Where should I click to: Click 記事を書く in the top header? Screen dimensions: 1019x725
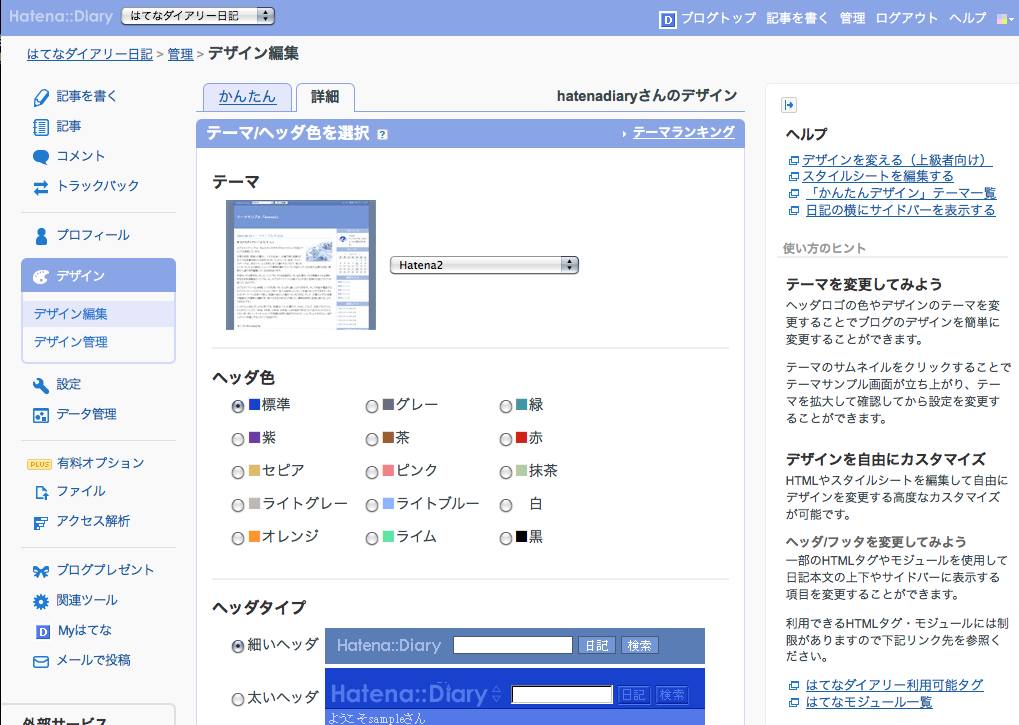pos(797,18)
